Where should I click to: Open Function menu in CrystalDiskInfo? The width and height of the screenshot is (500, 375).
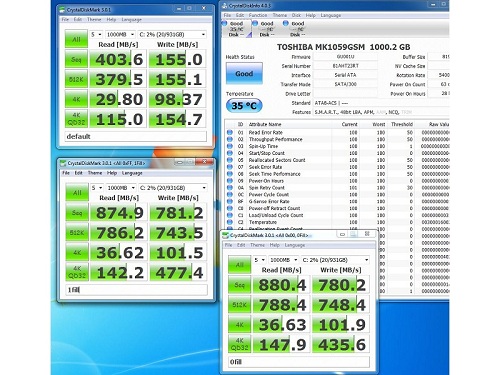click(x=258, y=15)
